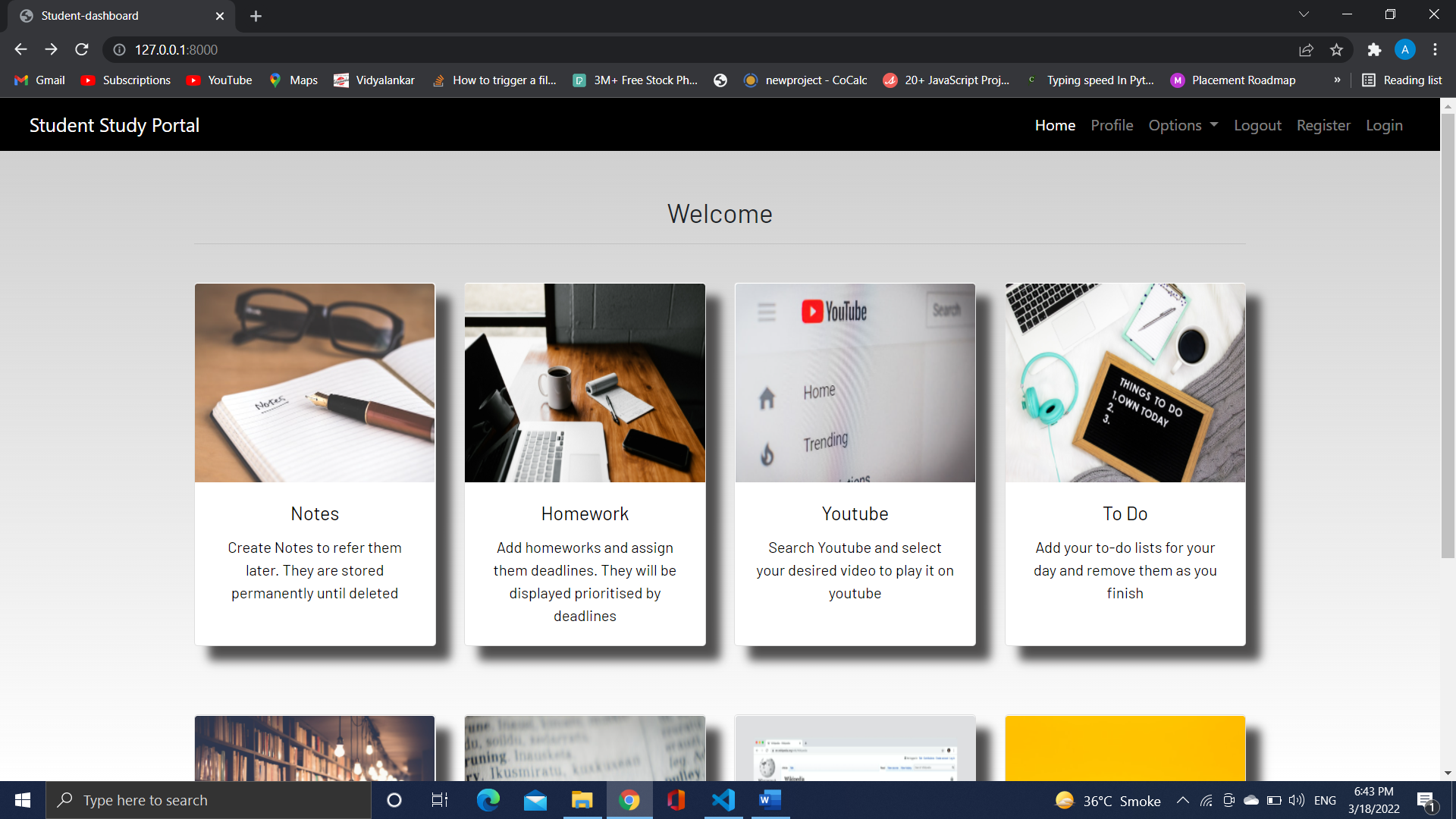Click the address bar URL
This screenshot has height=819, width=1456.
(176, 49)
